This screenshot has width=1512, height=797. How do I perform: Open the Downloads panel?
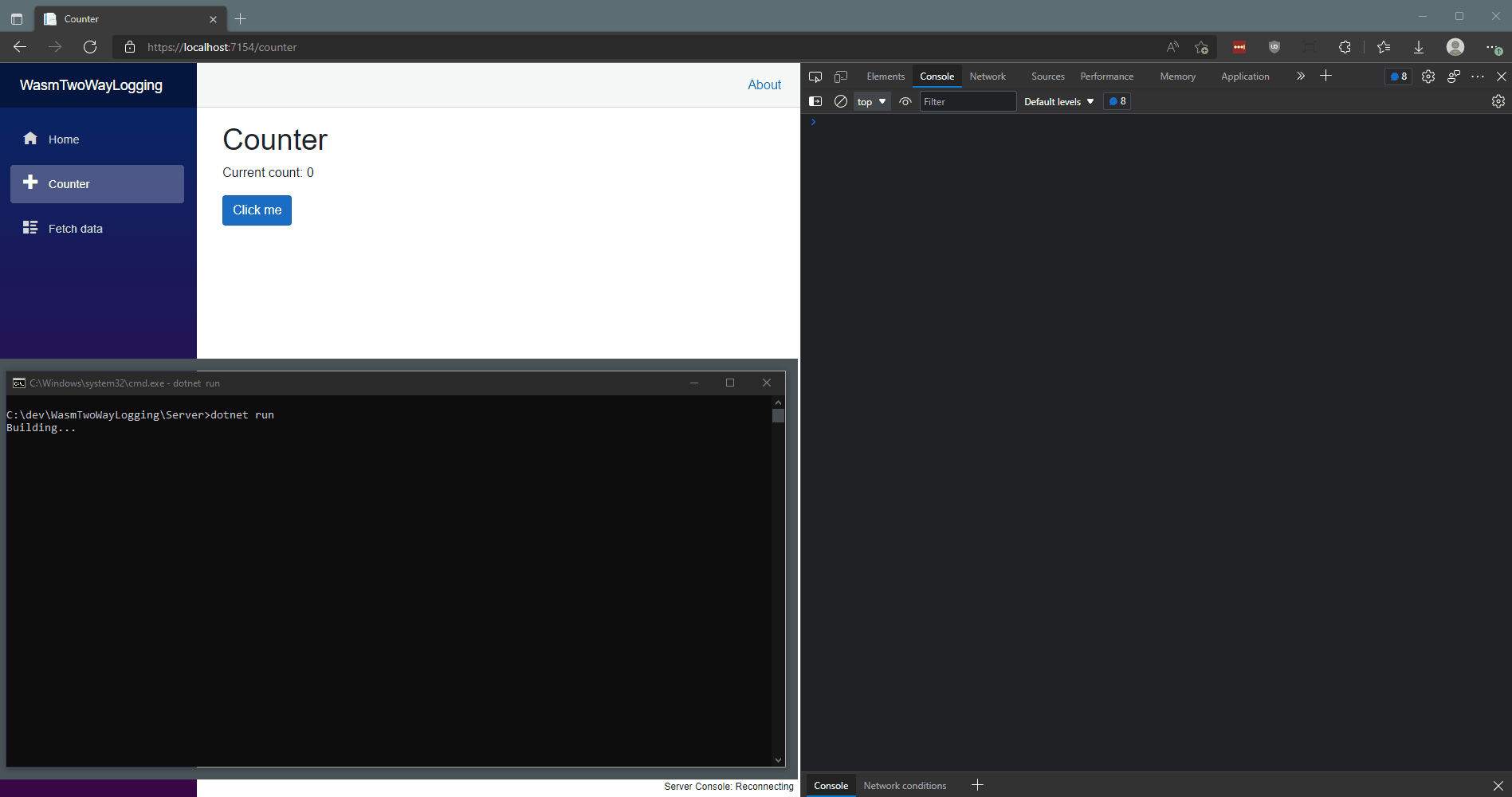(1419, 47)
